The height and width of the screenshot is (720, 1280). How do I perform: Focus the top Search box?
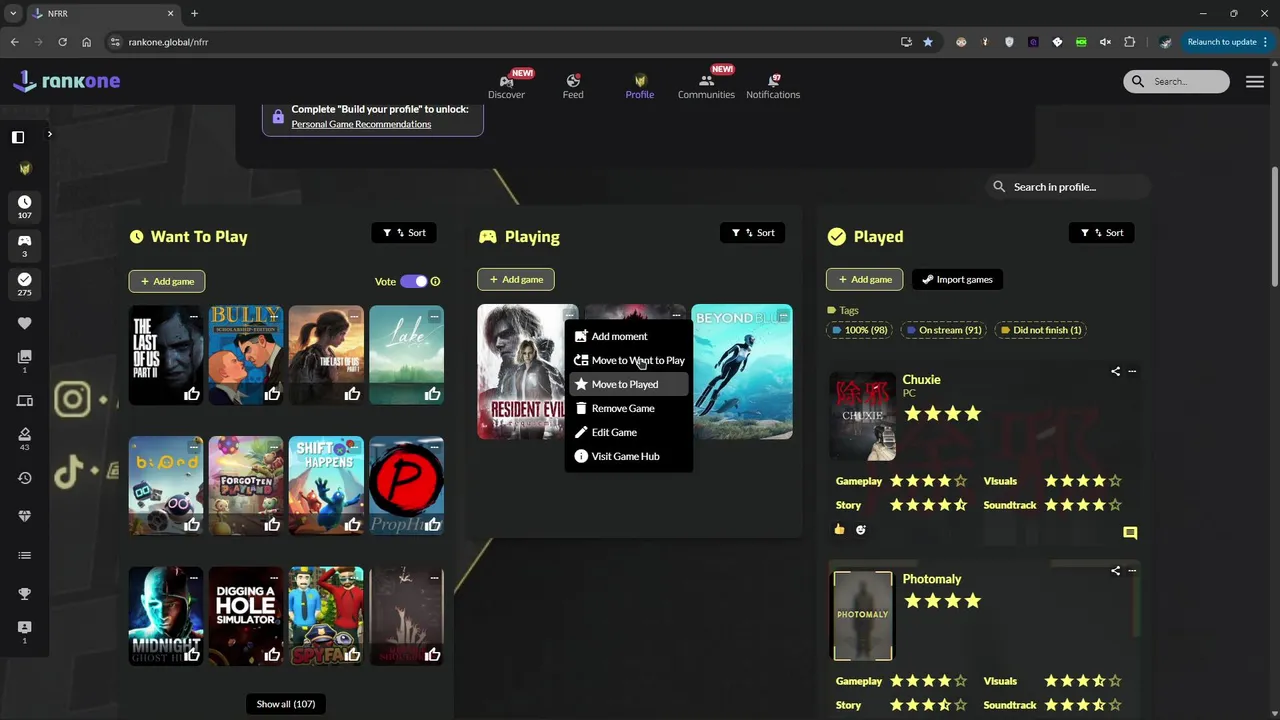(x=1177, y=82)
